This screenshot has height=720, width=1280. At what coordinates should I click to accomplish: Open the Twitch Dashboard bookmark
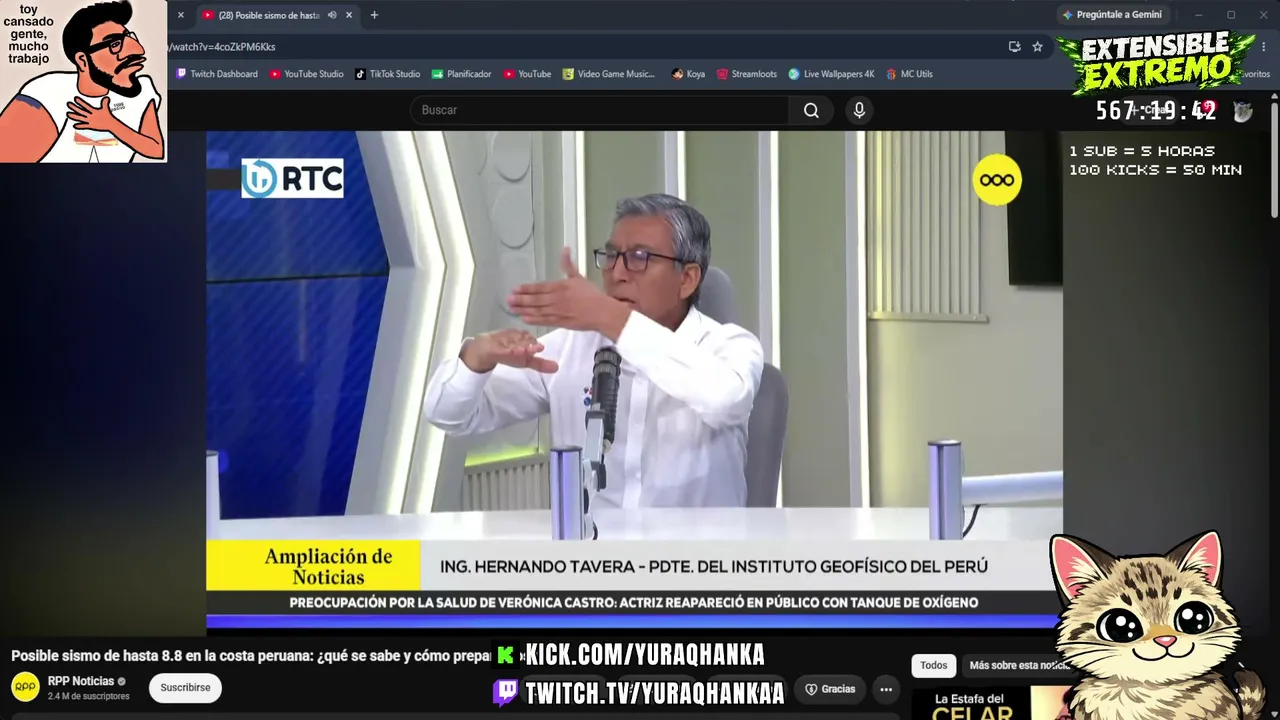(217, 74)
